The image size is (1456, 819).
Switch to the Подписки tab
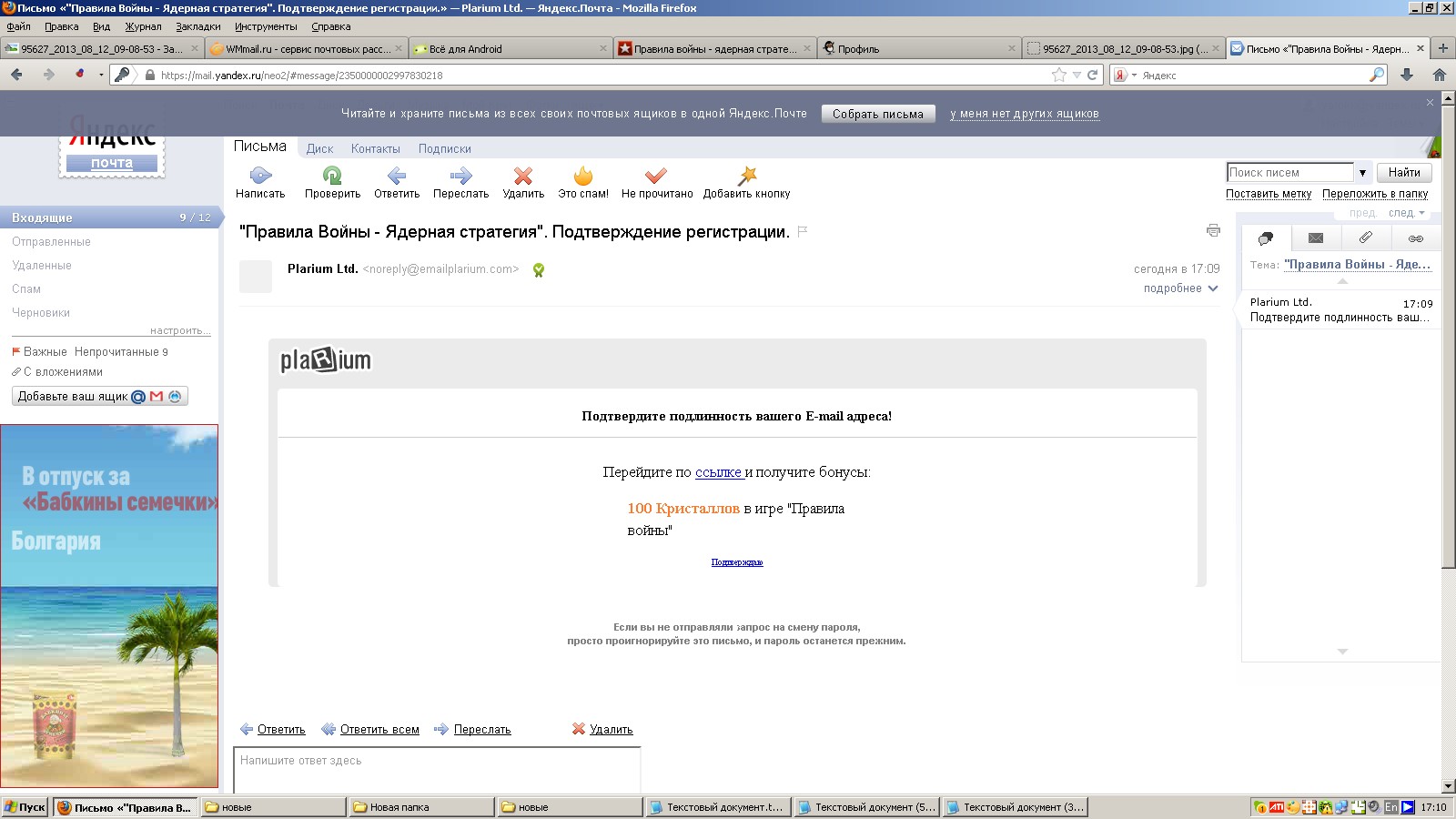tap(445, 148)
